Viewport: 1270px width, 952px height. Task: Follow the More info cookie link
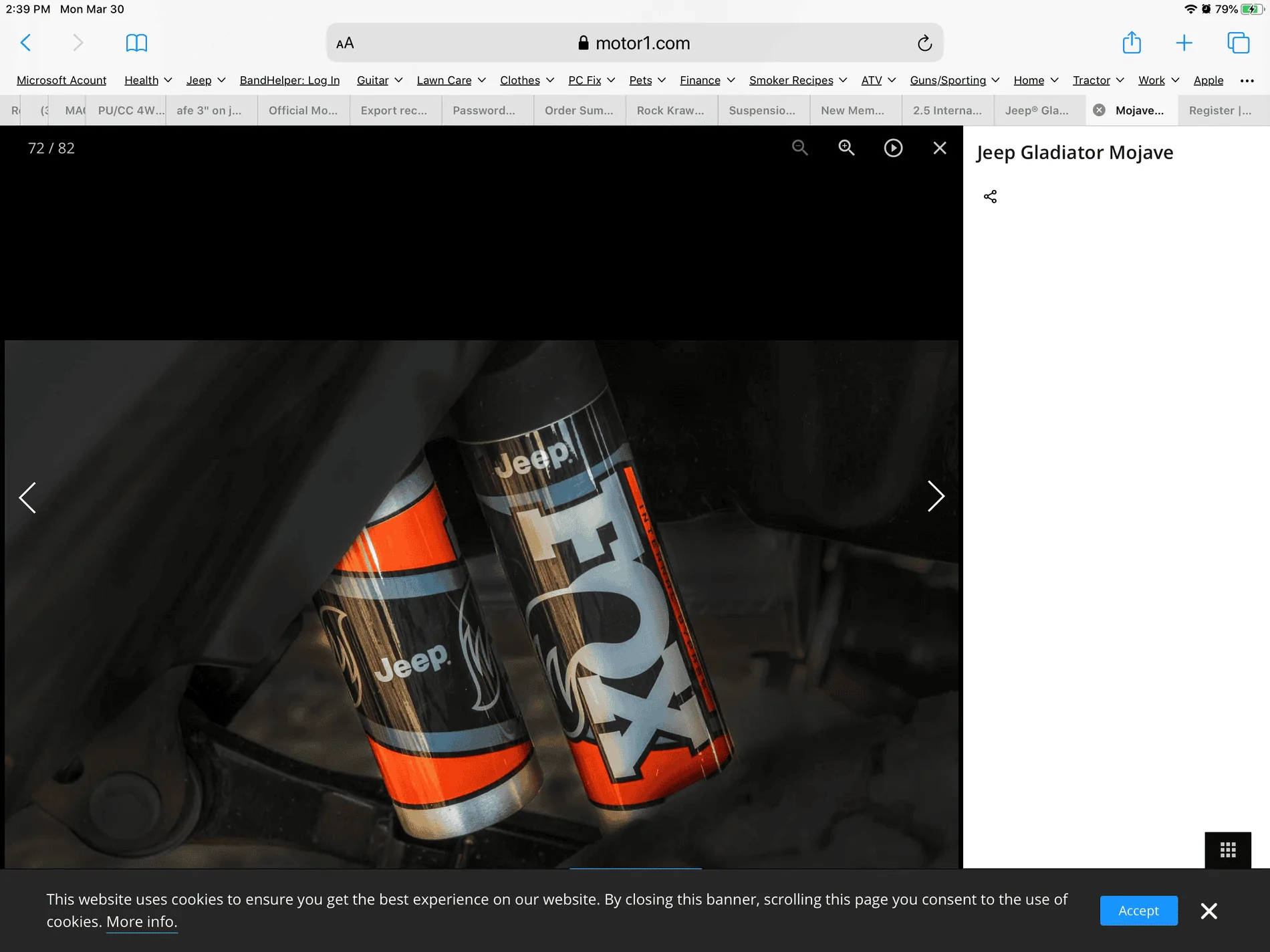(x=142, y=922)
